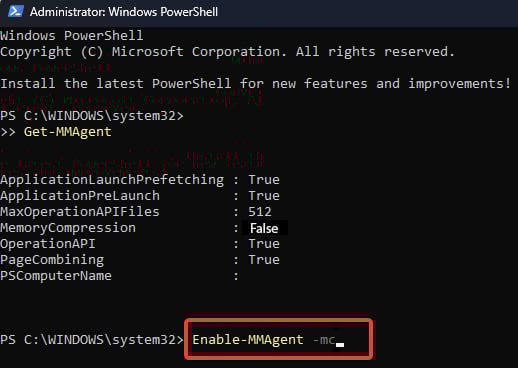Viewport: 518px width, 368px height.
Task: Click the PageCombining True value
Action: (264, 260)
